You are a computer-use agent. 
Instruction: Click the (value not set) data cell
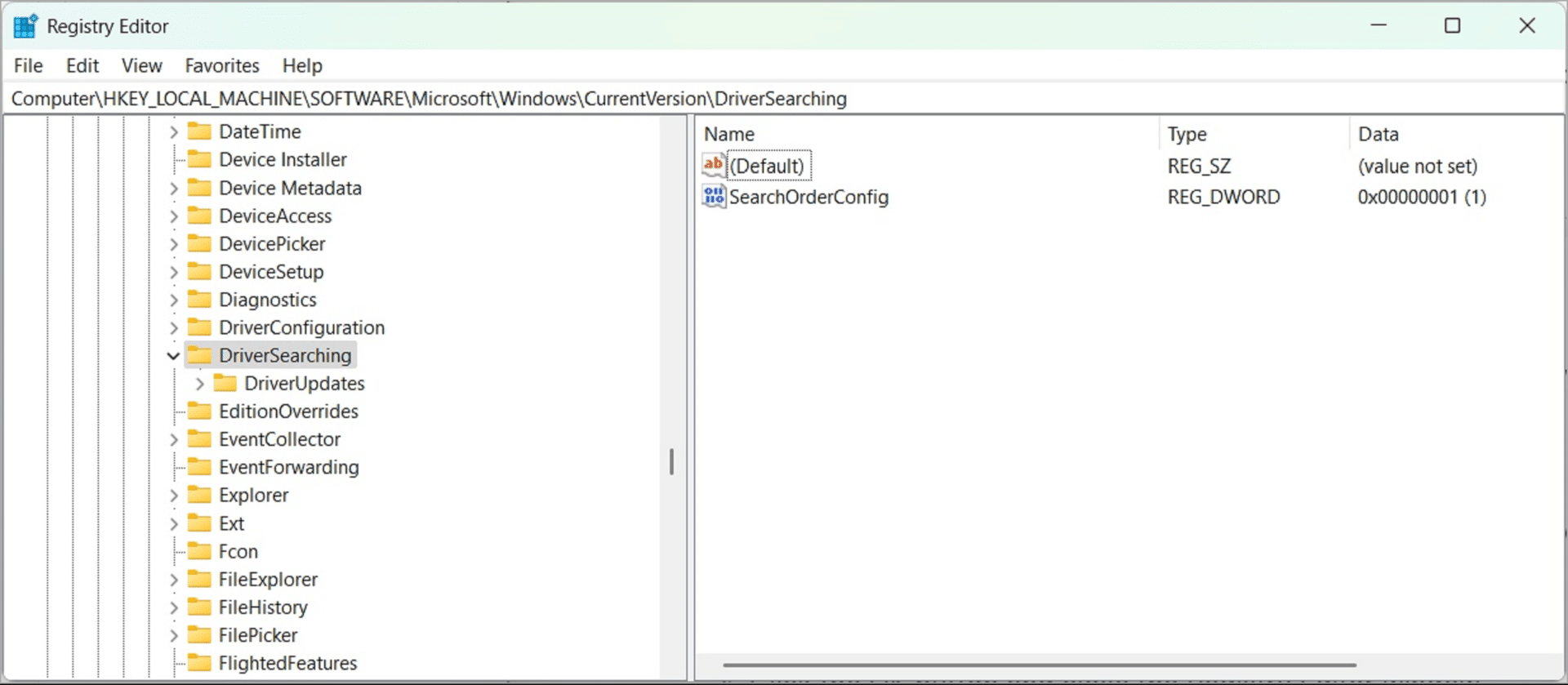pyautogui.click(x=1418, y=166)
